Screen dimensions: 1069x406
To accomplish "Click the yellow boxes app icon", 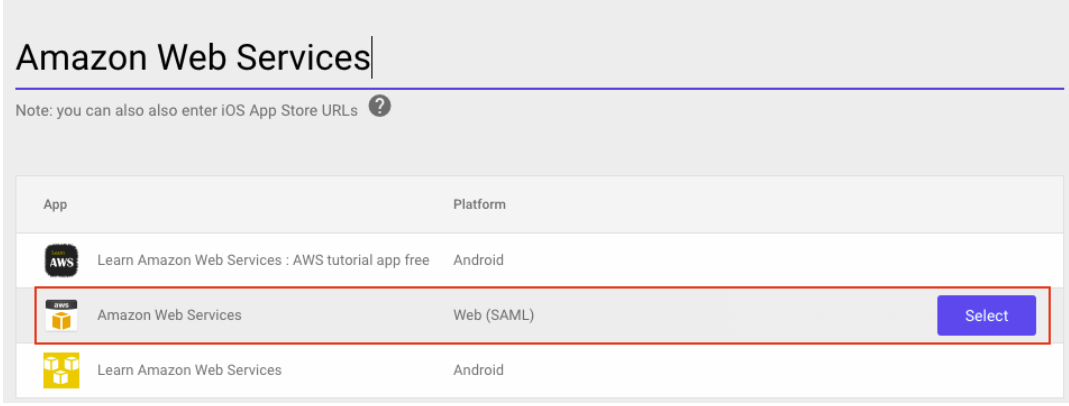I will pyautogui.click(x=61, y=371).
